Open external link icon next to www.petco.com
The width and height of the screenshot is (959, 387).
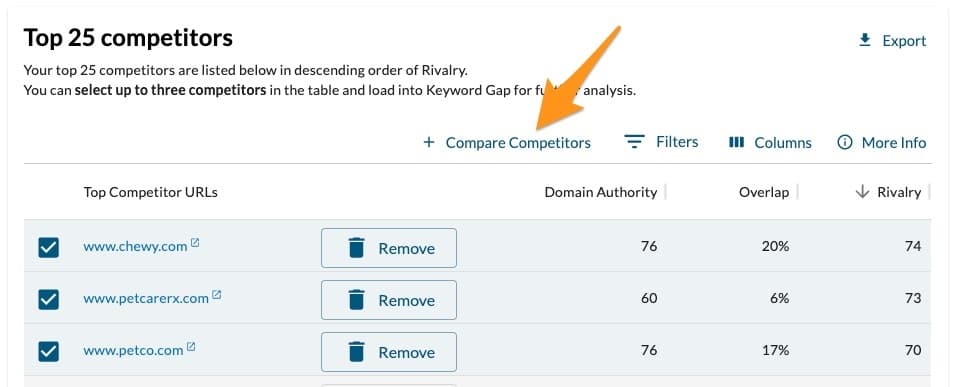point(191,347)
